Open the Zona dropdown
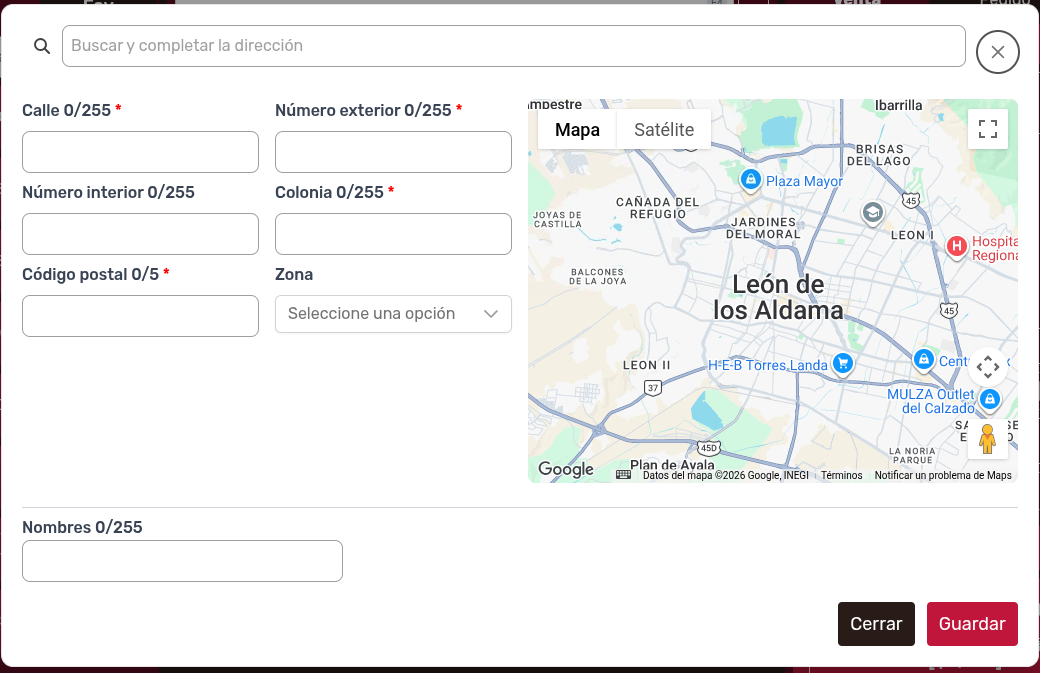 click(x=393, y=314)
